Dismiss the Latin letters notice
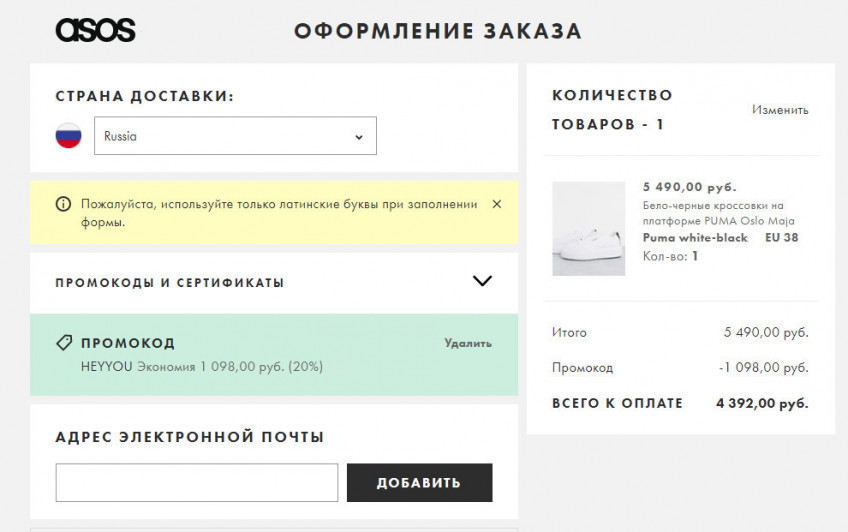848x532 pixels. (497, 204)
